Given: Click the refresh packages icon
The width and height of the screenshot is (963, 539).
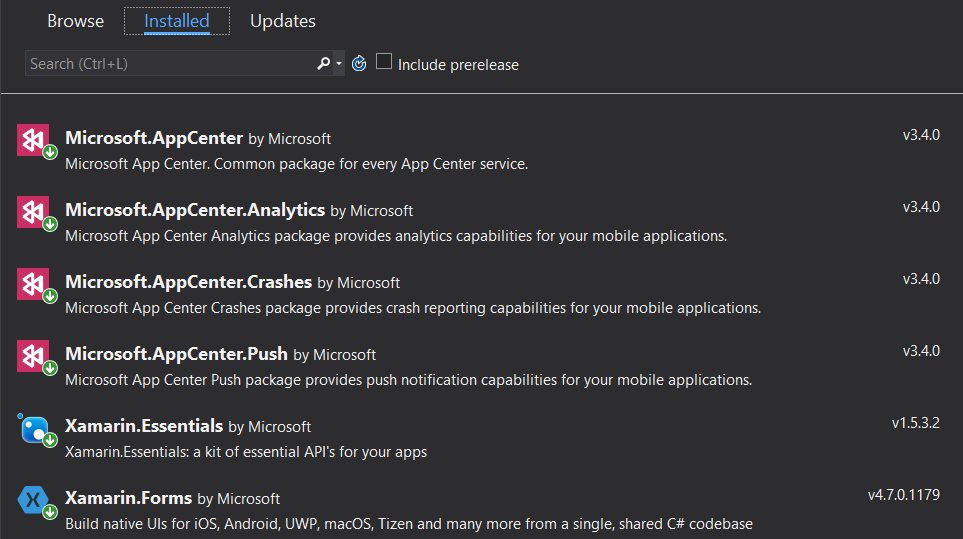Looking at the screenshot, I should (x=359, y=63).
